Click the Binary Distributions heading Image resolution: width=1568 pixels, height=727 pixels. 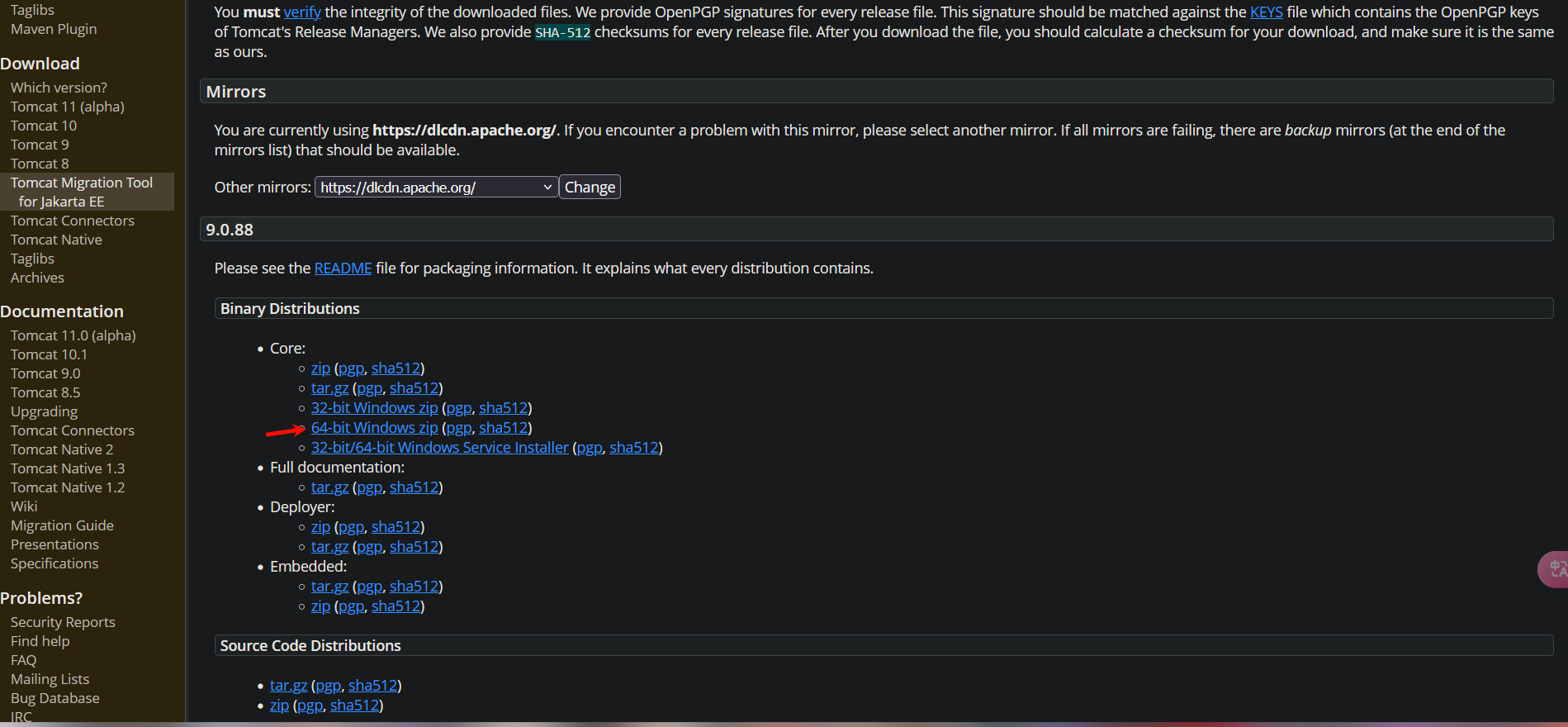click(290, 308)
